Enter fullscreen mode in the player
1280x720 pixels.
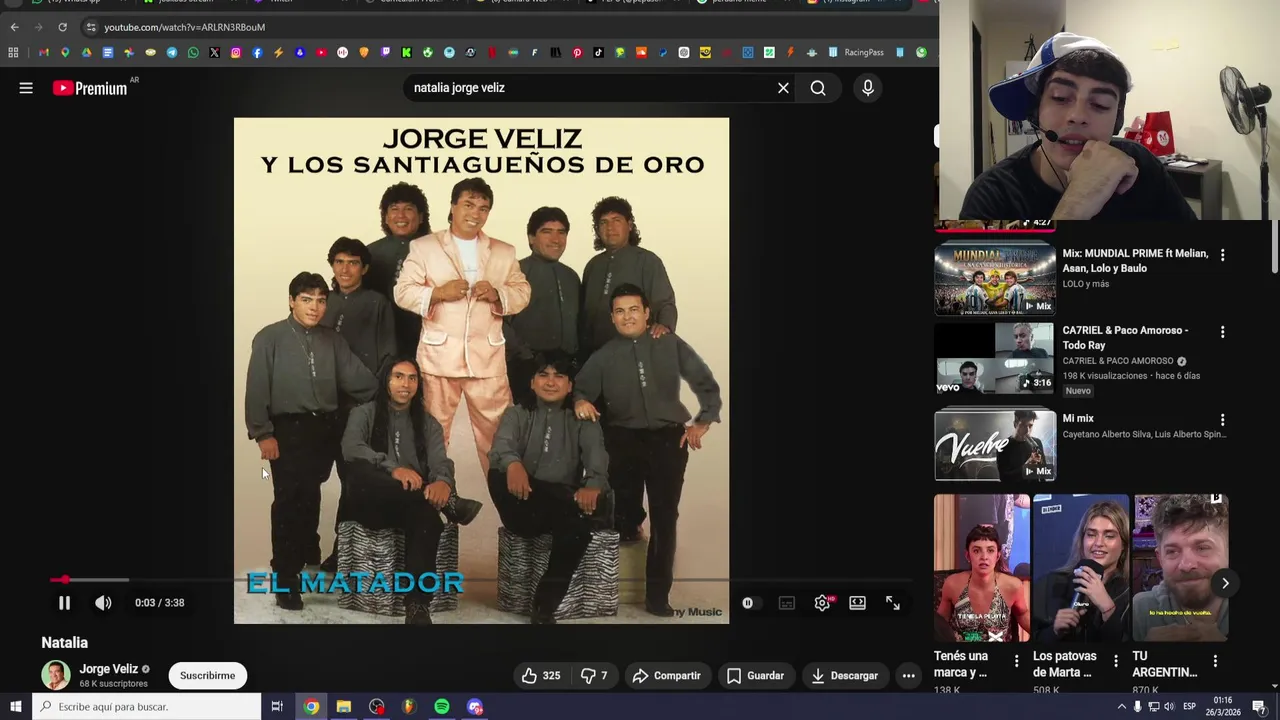click(893, 603)
